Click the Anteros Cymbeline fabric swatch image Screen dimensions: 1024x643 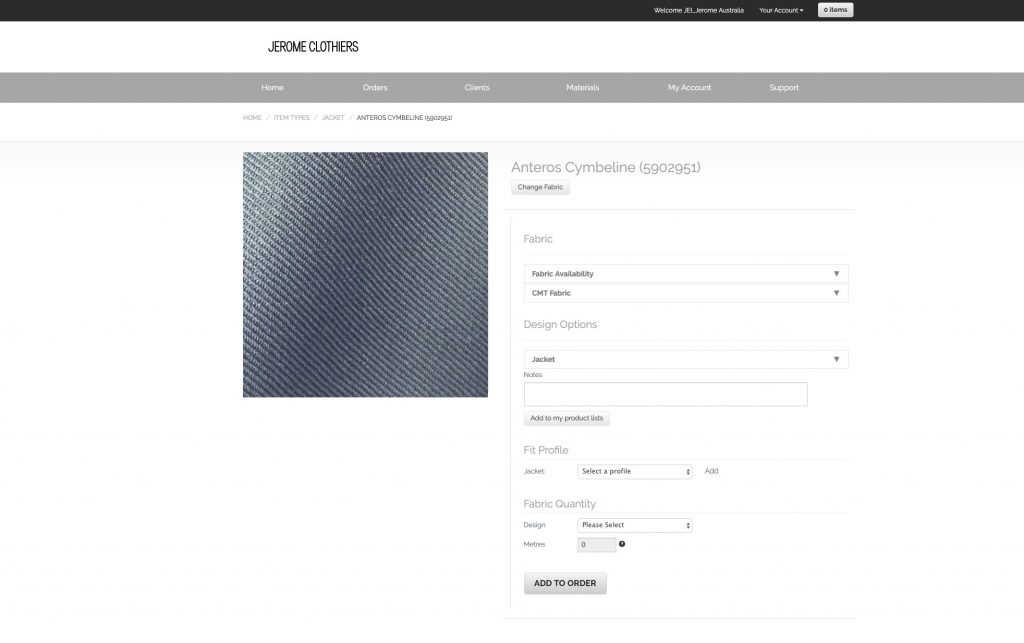[x=365, y=275]
